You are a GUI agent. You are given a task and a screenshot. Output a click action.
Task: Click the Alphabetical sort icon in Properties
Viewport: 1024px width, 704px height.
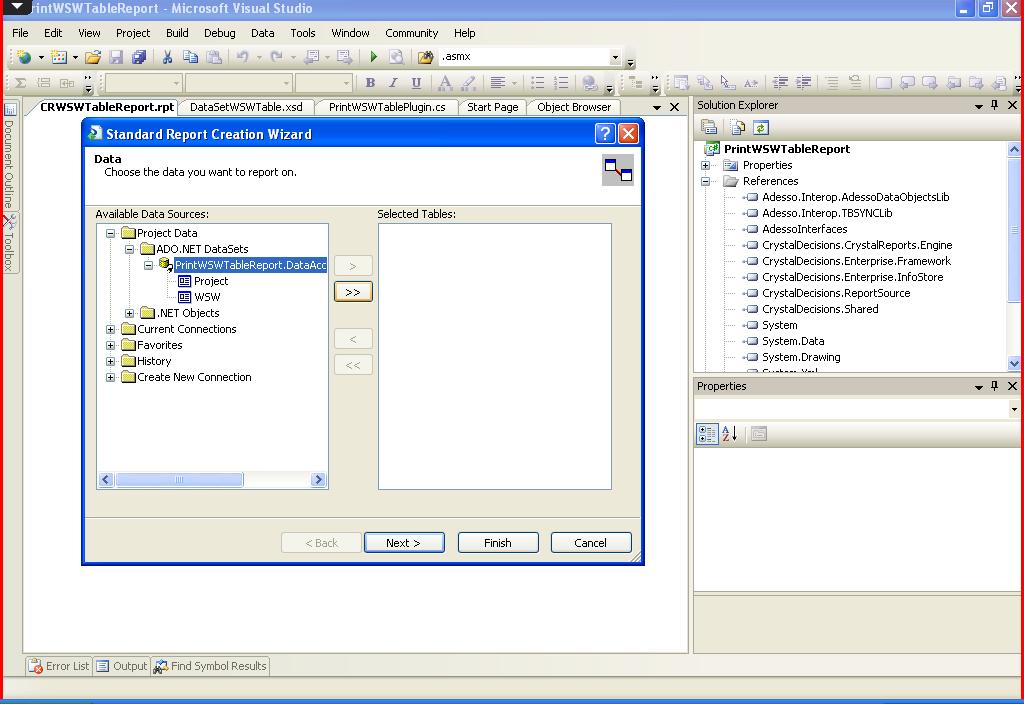coord(730,434)
